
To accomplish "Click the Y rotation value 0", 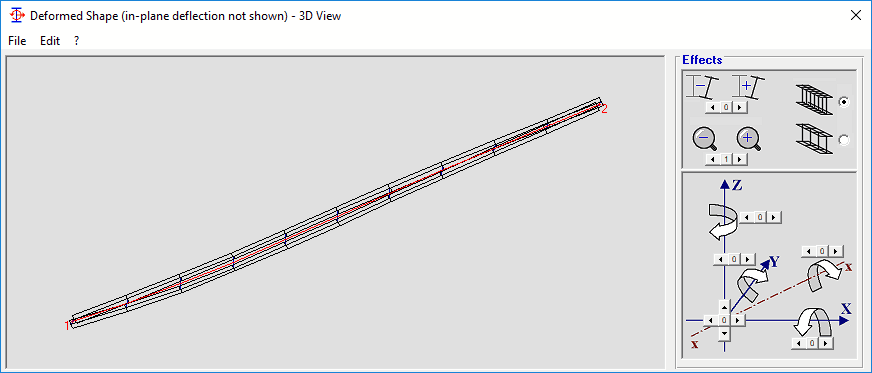I will click(x=735, y=259).
